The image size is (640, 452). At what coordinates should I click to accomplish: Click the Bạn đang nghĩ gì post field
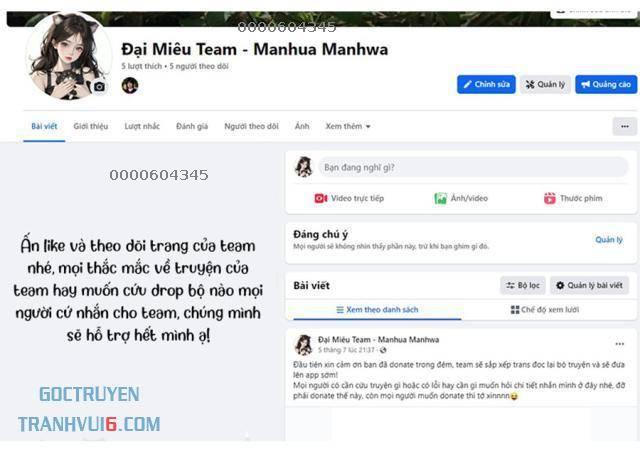pyautogui.click(x=473, y=167)
